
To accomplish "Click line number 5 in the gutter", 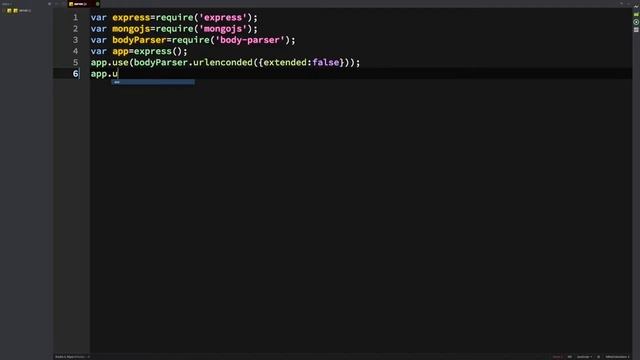I will point(76,62).
